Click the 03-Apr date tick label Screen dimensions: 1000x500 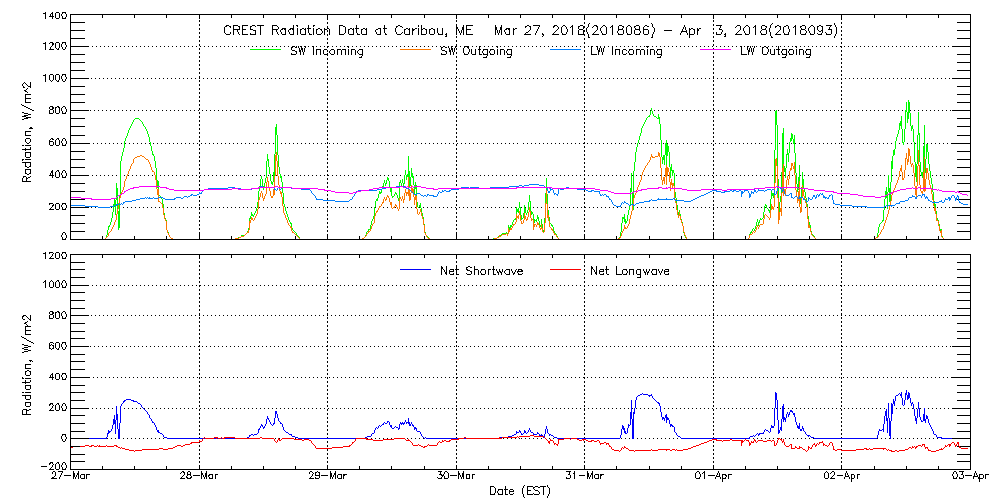tap(969, 477)
